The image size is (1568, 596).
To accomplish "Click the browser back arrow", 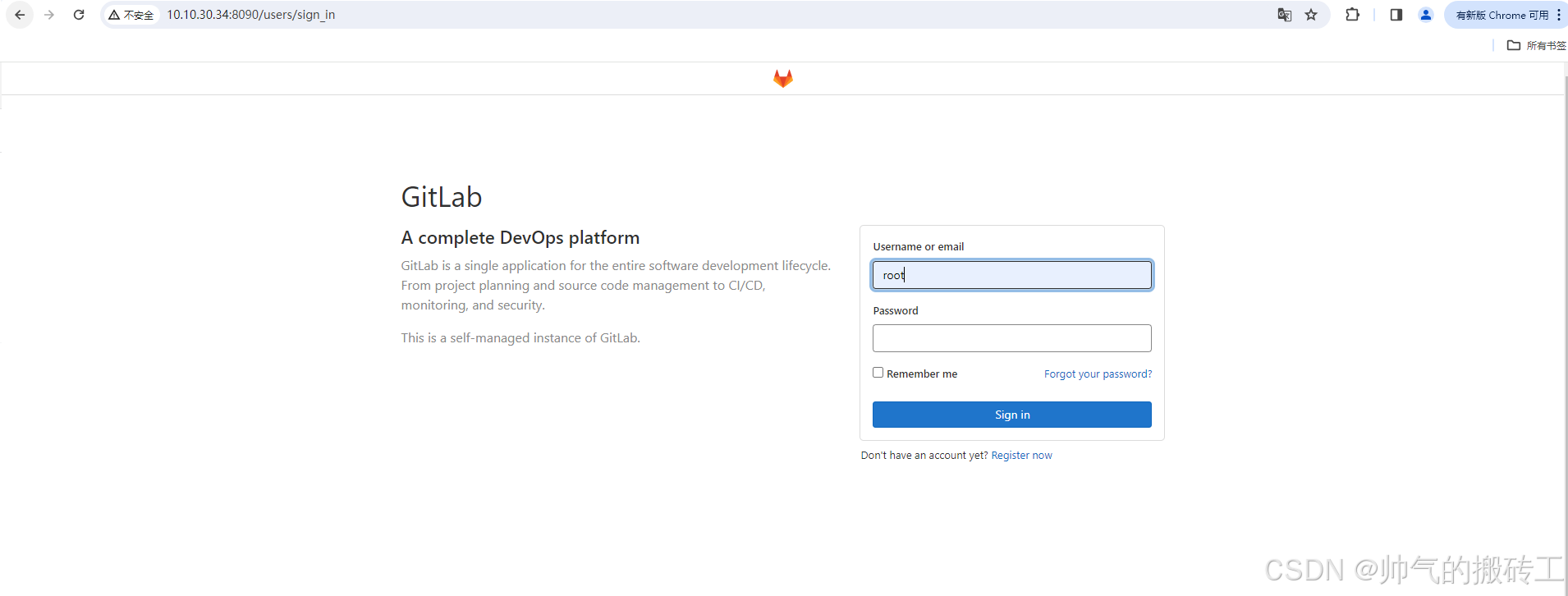I will (20, 15).
